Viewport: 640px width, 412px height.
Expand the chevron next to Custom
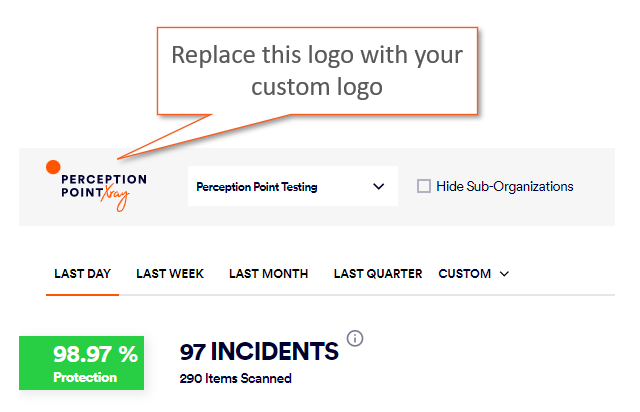click(x=504, y=274)
